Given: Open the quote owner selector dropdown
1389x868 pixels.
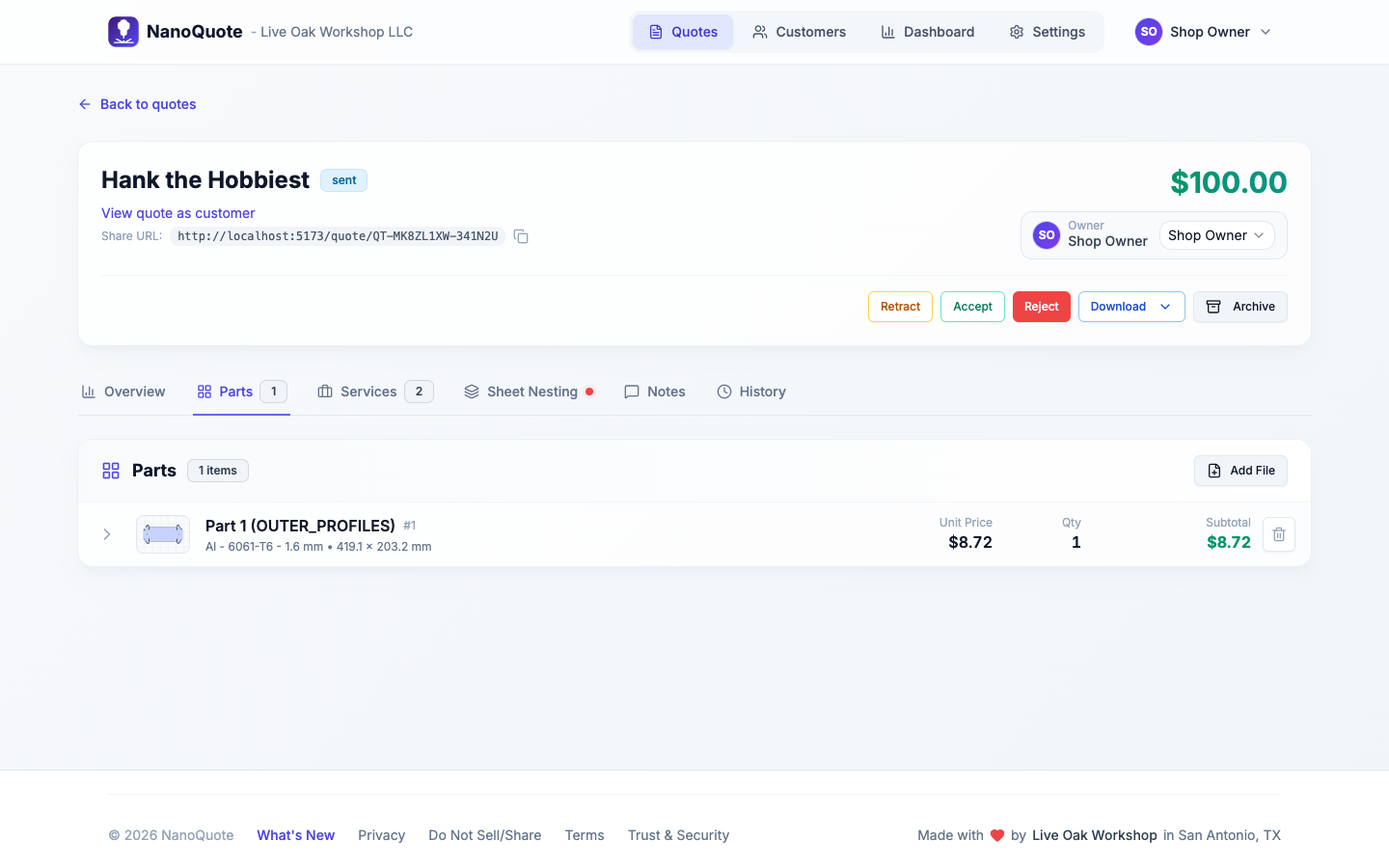Looking at the screenshot, I should pyautogui.click(x=1216, y=235).
